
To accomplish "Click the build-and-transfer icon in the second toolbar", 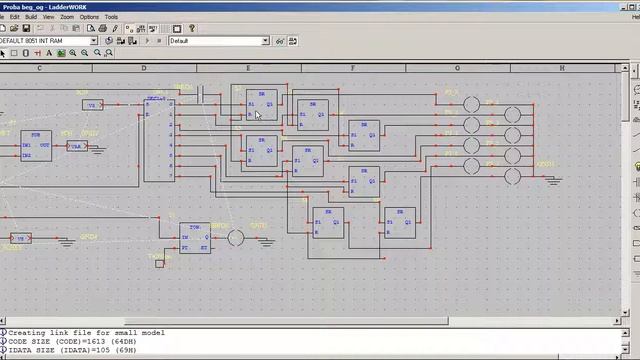I will pos(120,41).
